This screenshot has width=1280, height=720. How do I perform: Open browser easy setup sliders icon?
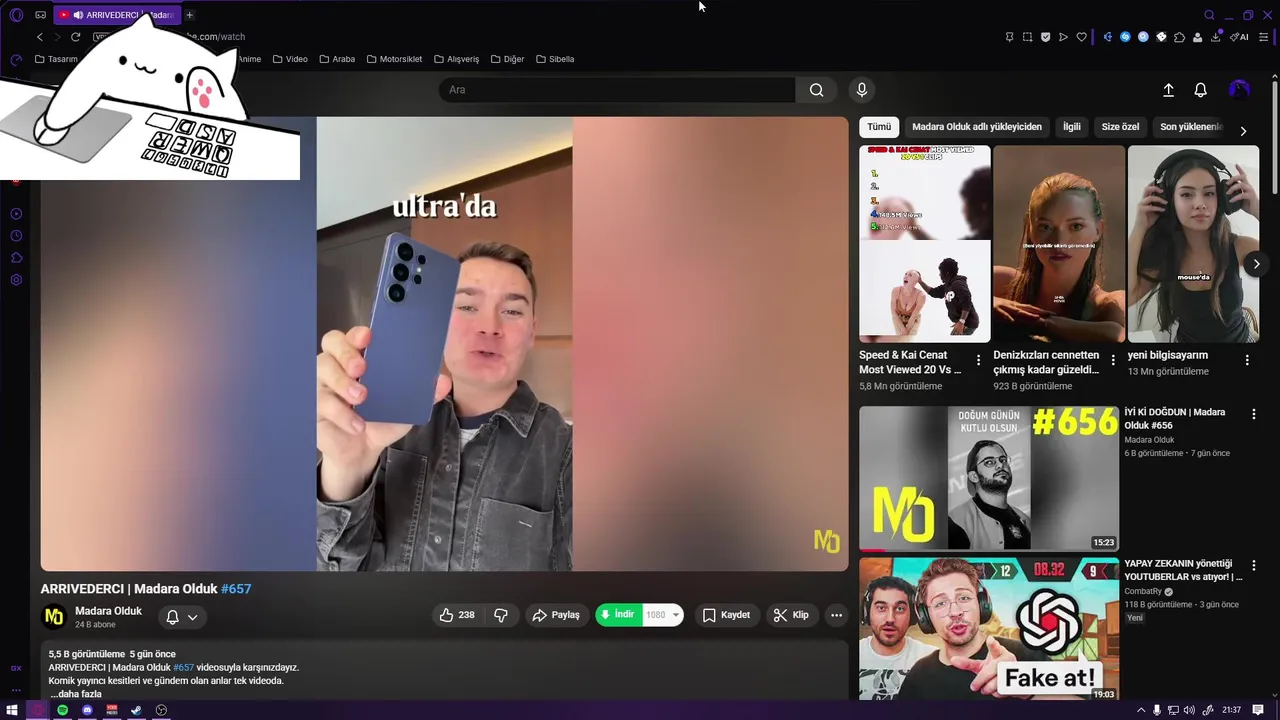pos(1263,37)
